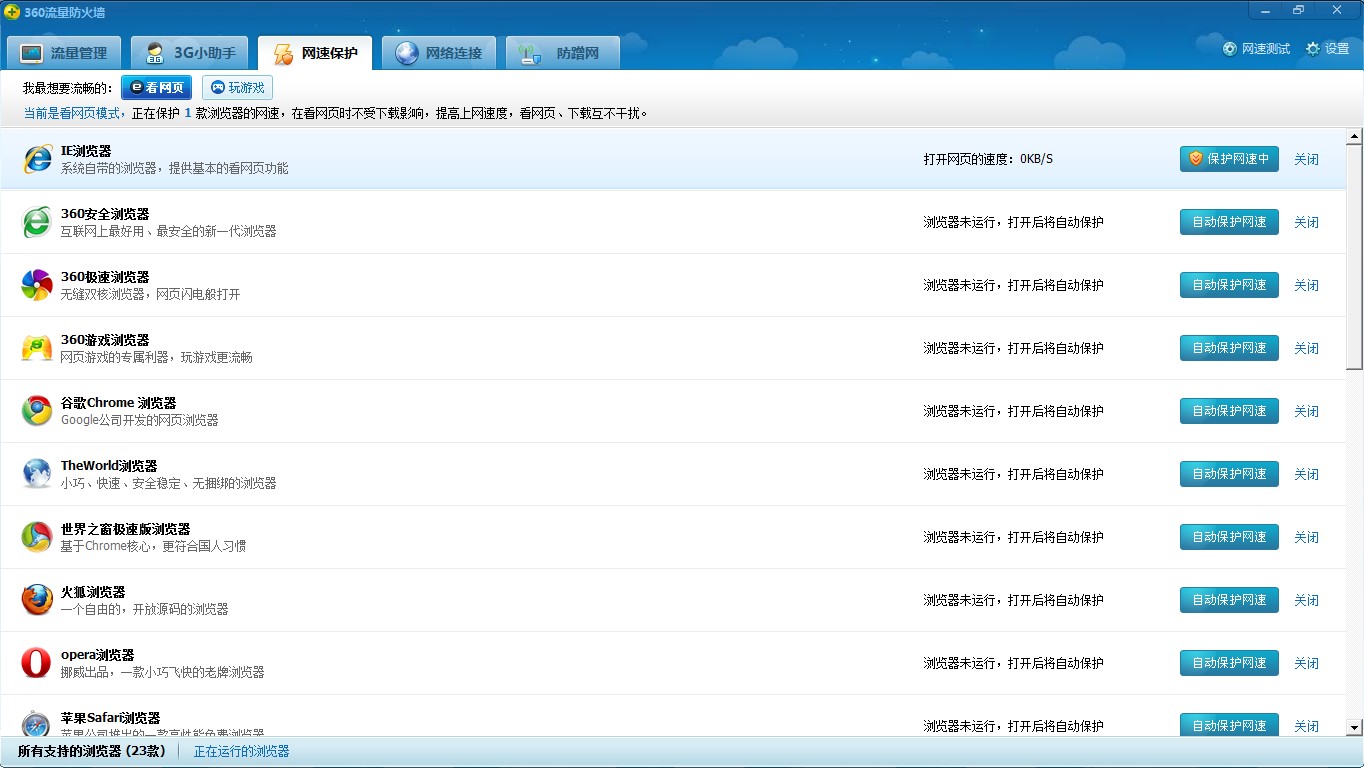Image resolution: width=1364 pixels, height=768 pixels.
Task: Click 自动保护网速 for 世界之窗极速版浏览器
Action: pyautogui.click(x=1229, y=537)
